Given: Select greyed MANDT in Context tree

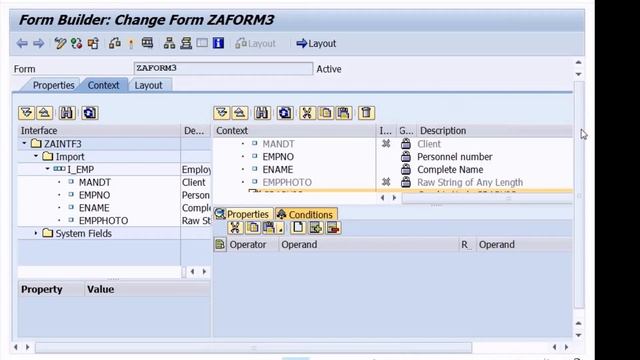Looking at the screenshot, I should pyautogui.click(x=278, y=144).
